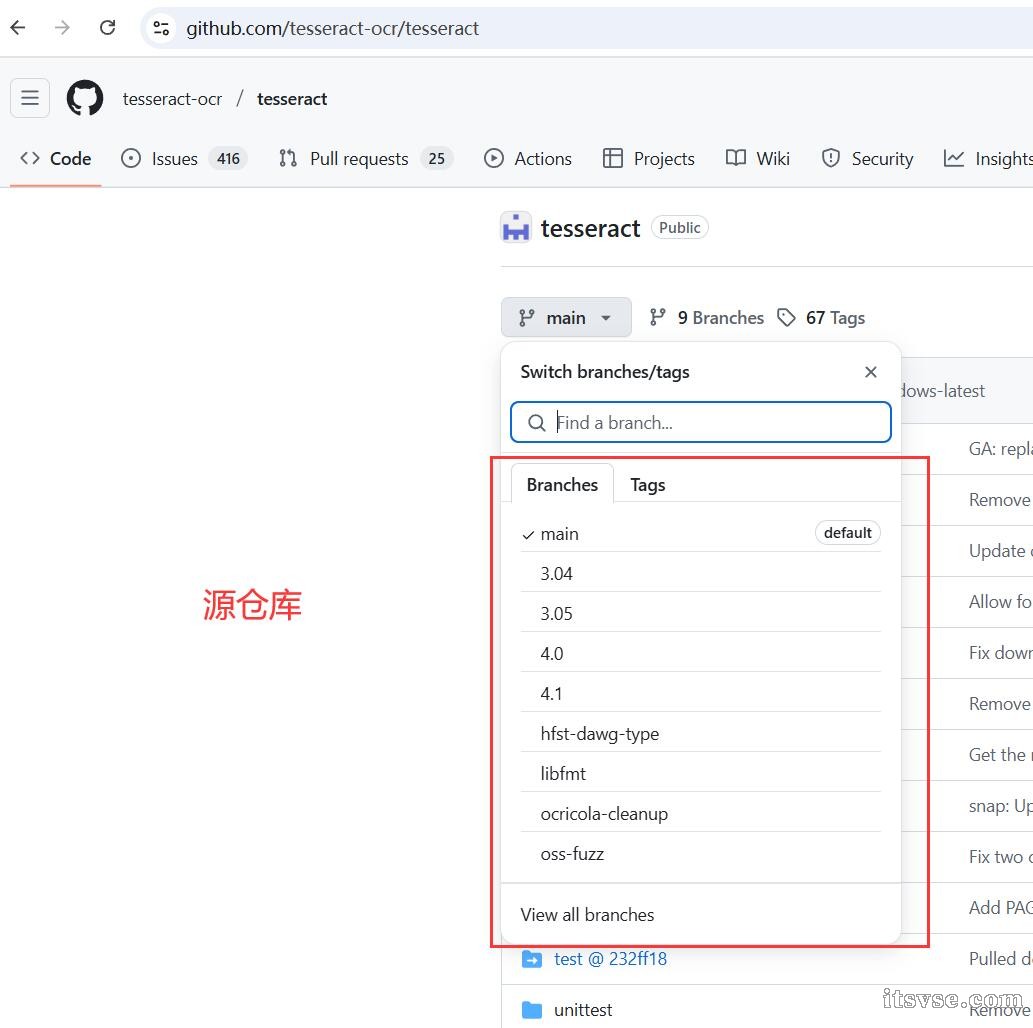
Task: Switch to branch libfmt
Action: (x=700, y=774)
